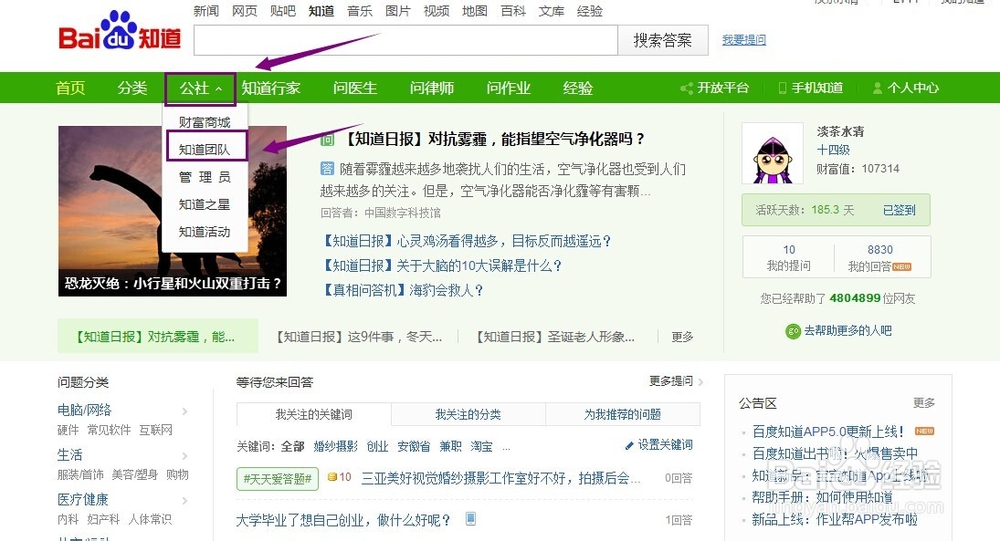Filter by keyword 安徽省
1000x541 pixels.
[x=413, y=447]
